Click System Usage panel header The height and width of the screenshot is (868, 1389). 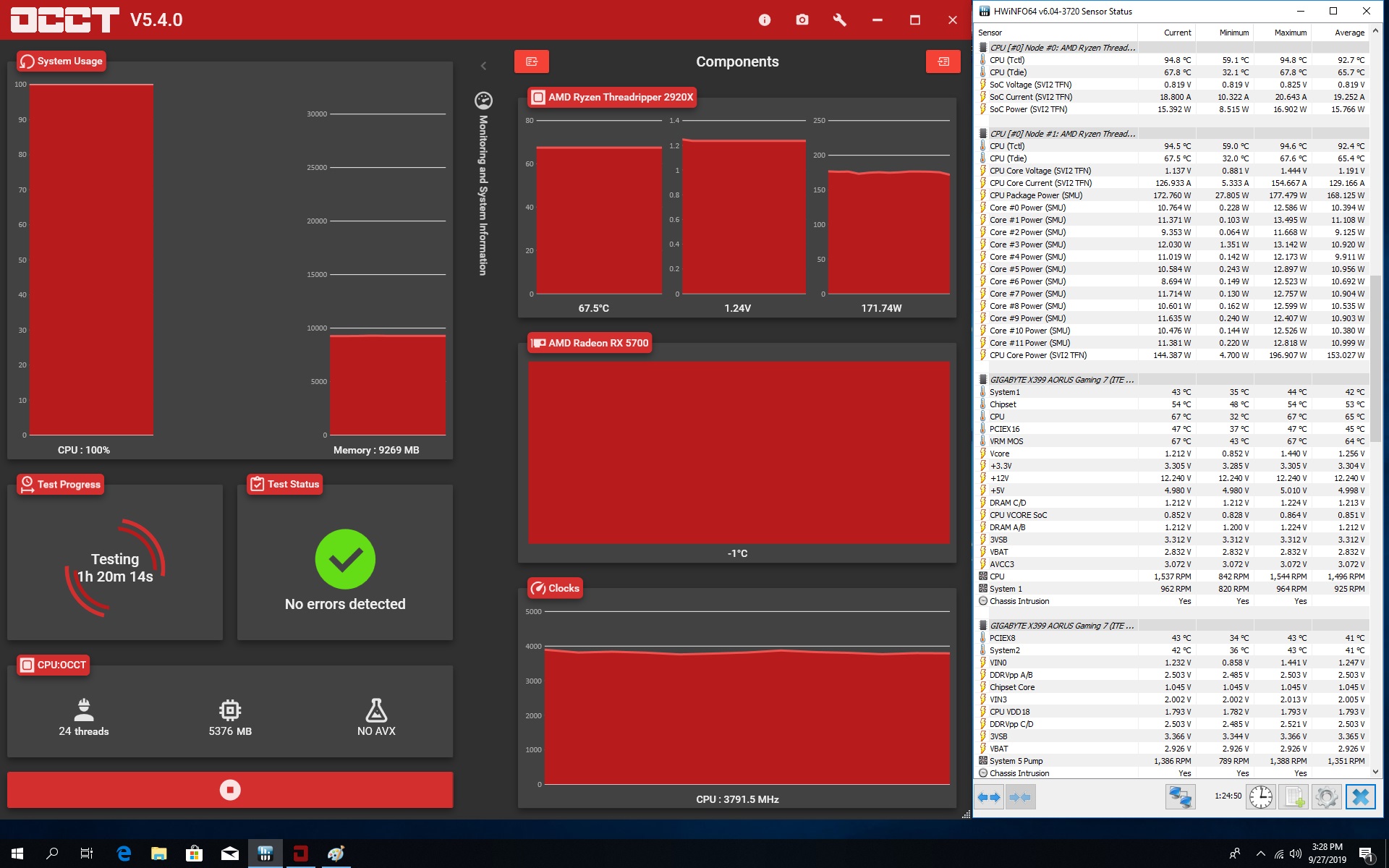tap(61, 61)
